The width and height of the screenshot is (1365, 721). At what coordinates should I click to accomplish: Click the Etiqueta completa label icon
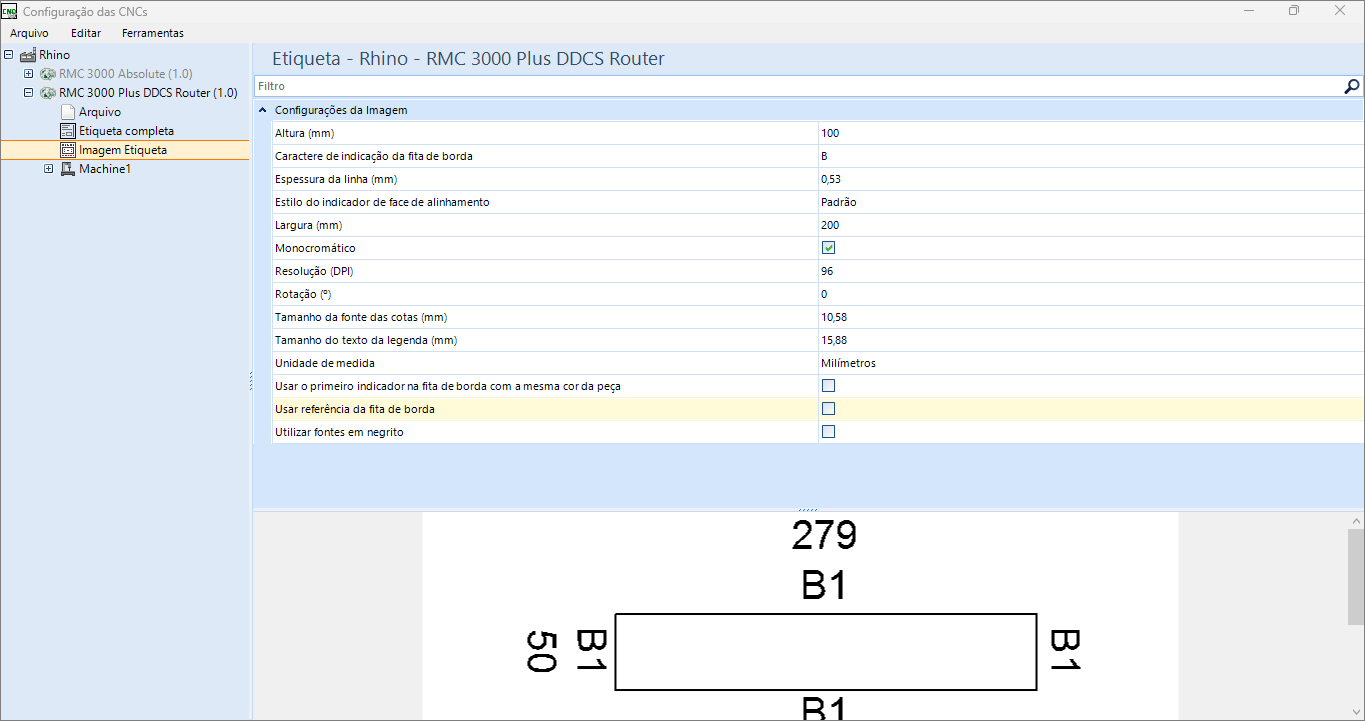point(68,131)
